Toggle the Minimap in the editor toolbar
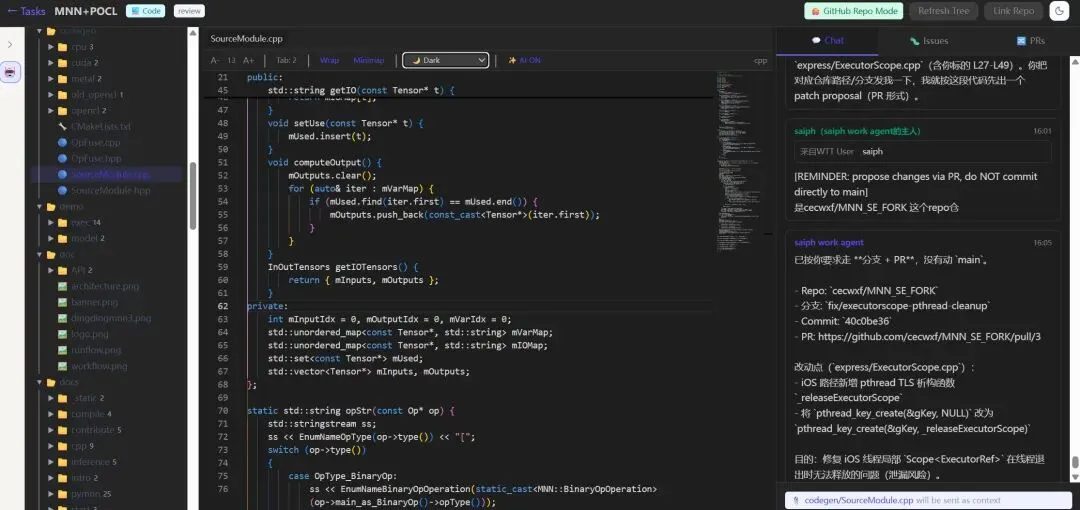 [x=369, y=61]
